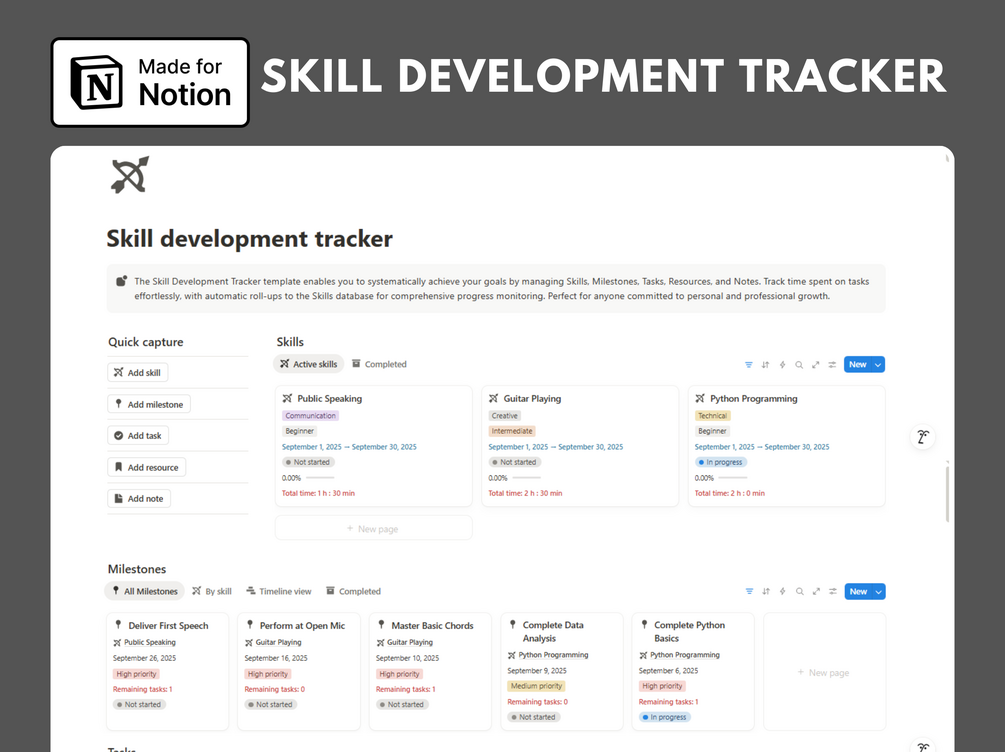Expand Skills database with full-page icon
The image size is (1005, 752).
(815, 365)
